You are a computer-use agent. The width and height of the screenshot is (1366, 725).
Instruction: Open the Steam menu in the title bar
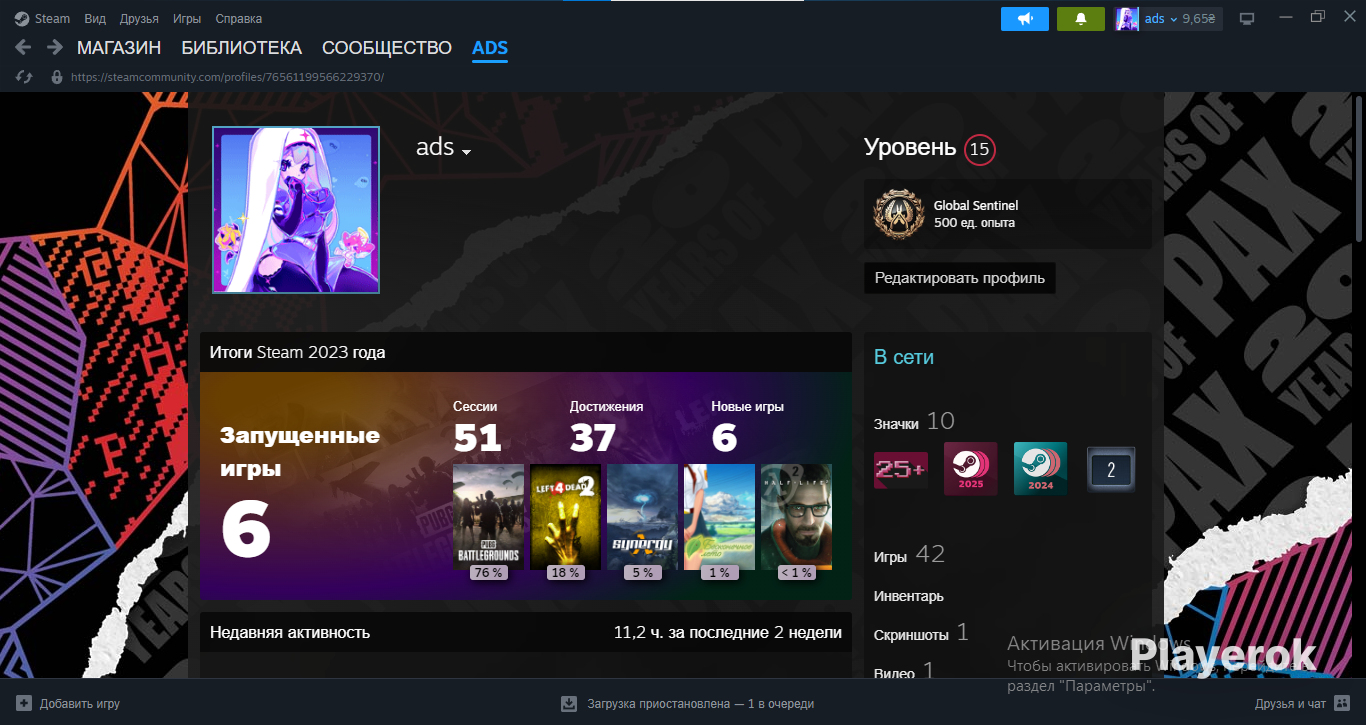click(42, 19)
